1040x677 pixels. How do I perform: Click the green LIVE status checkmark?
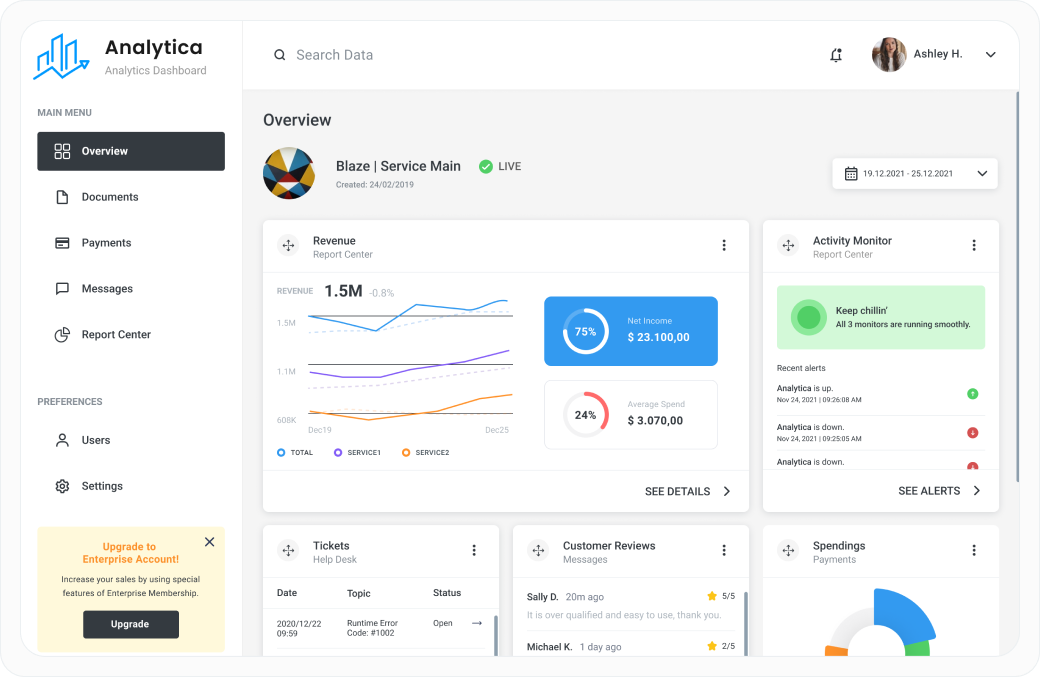[486, 166]
